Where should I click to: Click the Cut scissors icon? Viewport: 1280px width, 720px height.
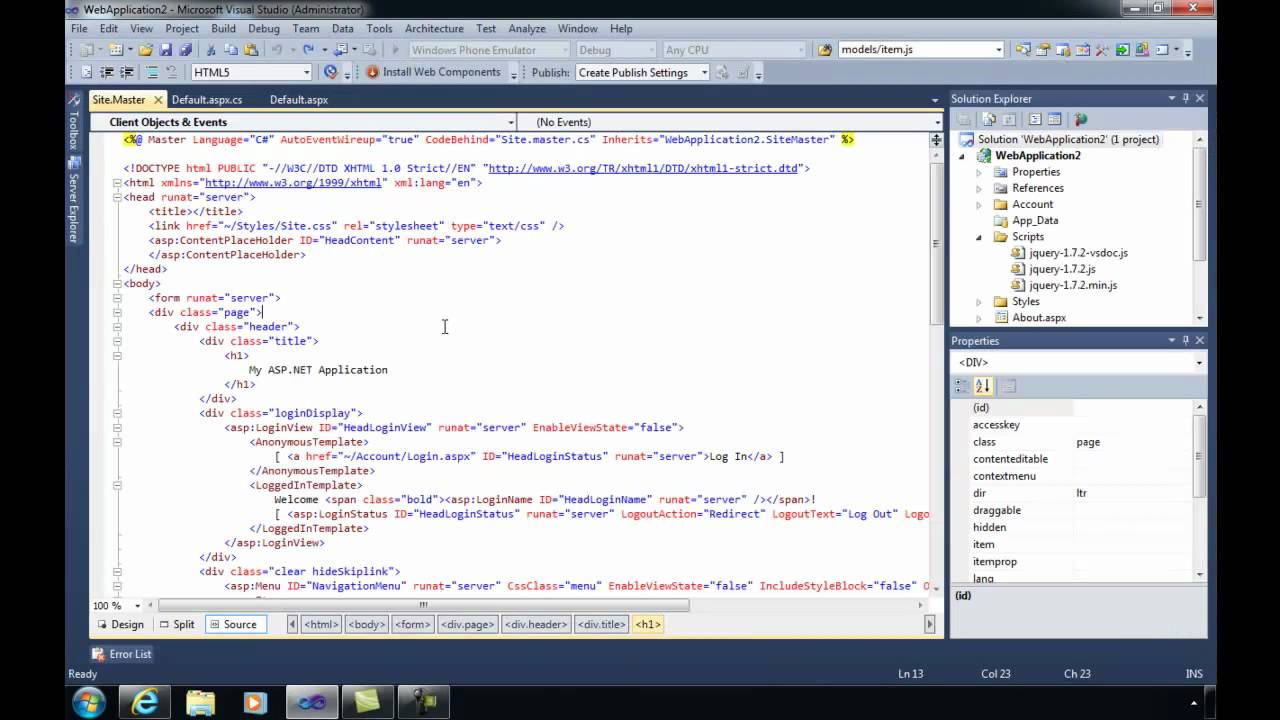click(x=211, y=50)
